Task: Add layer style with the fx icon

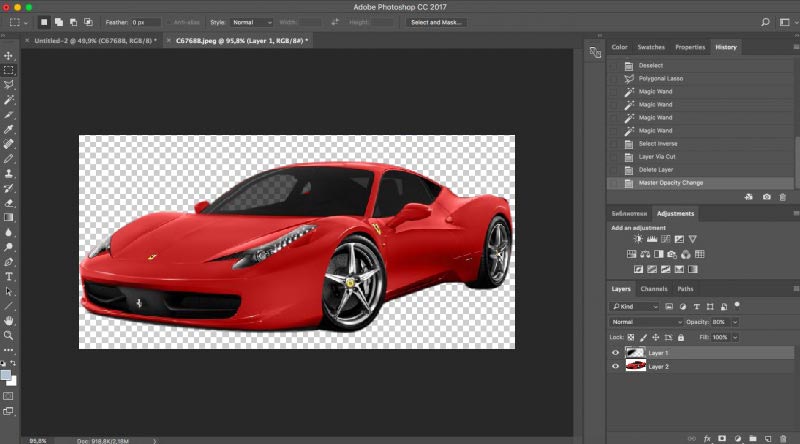Action: [706, 438]
